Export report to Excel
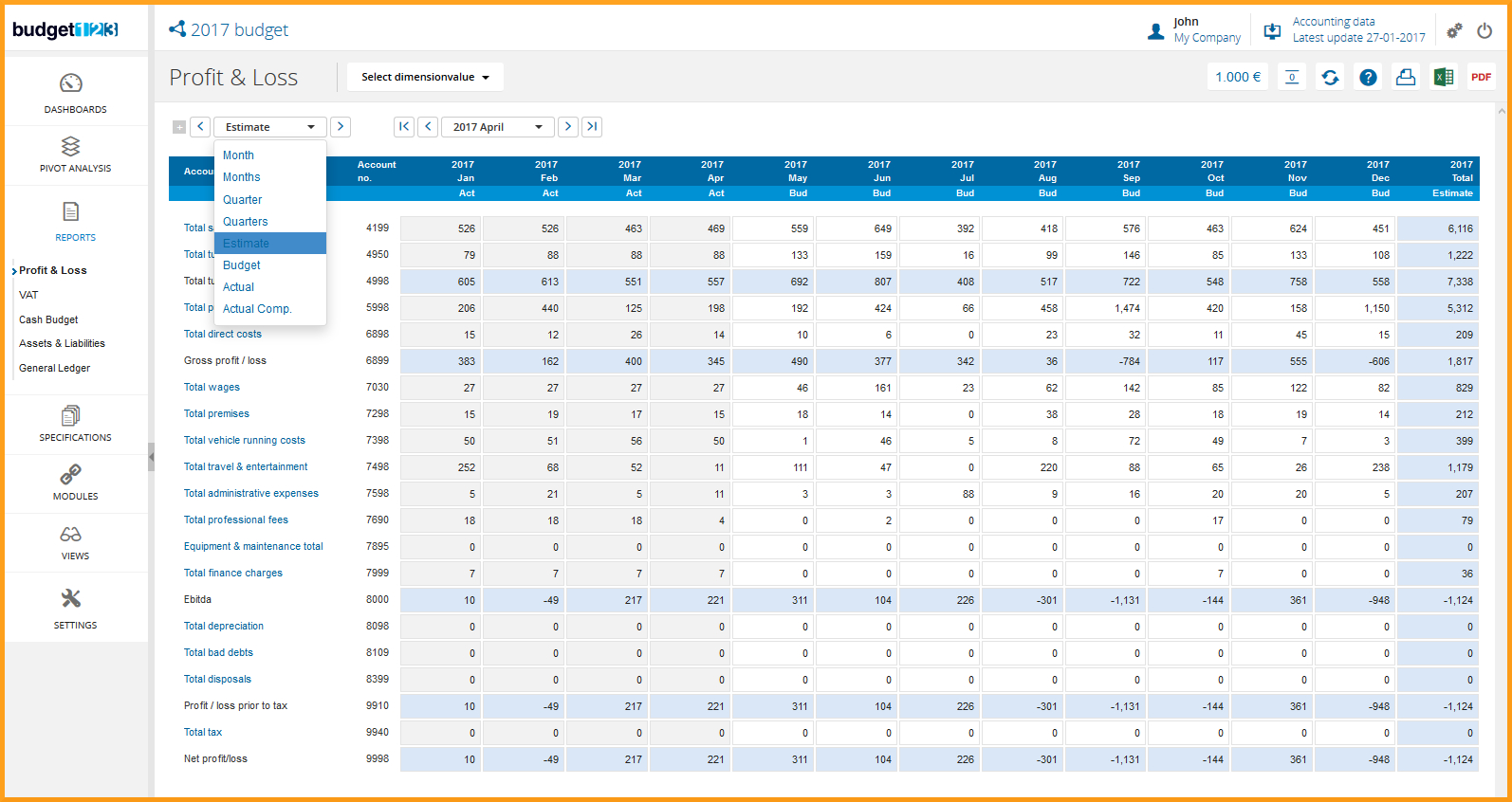The width and height of the screenshot is (1512, 802). tap(1443, 78)
